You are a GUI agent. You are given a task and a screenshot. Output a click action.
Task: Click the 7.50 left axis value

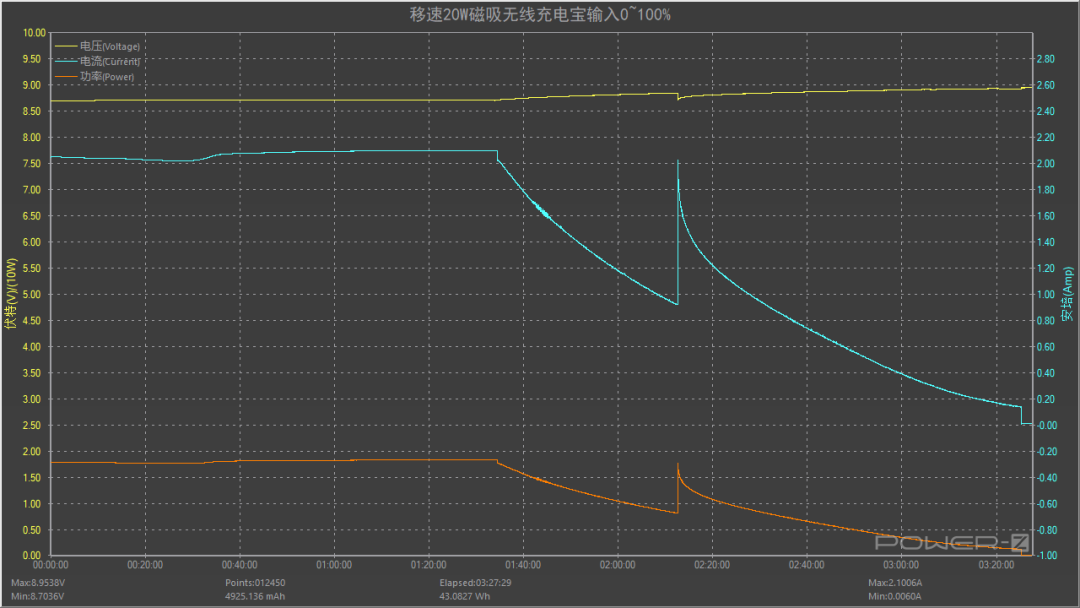tap(32, 164)
